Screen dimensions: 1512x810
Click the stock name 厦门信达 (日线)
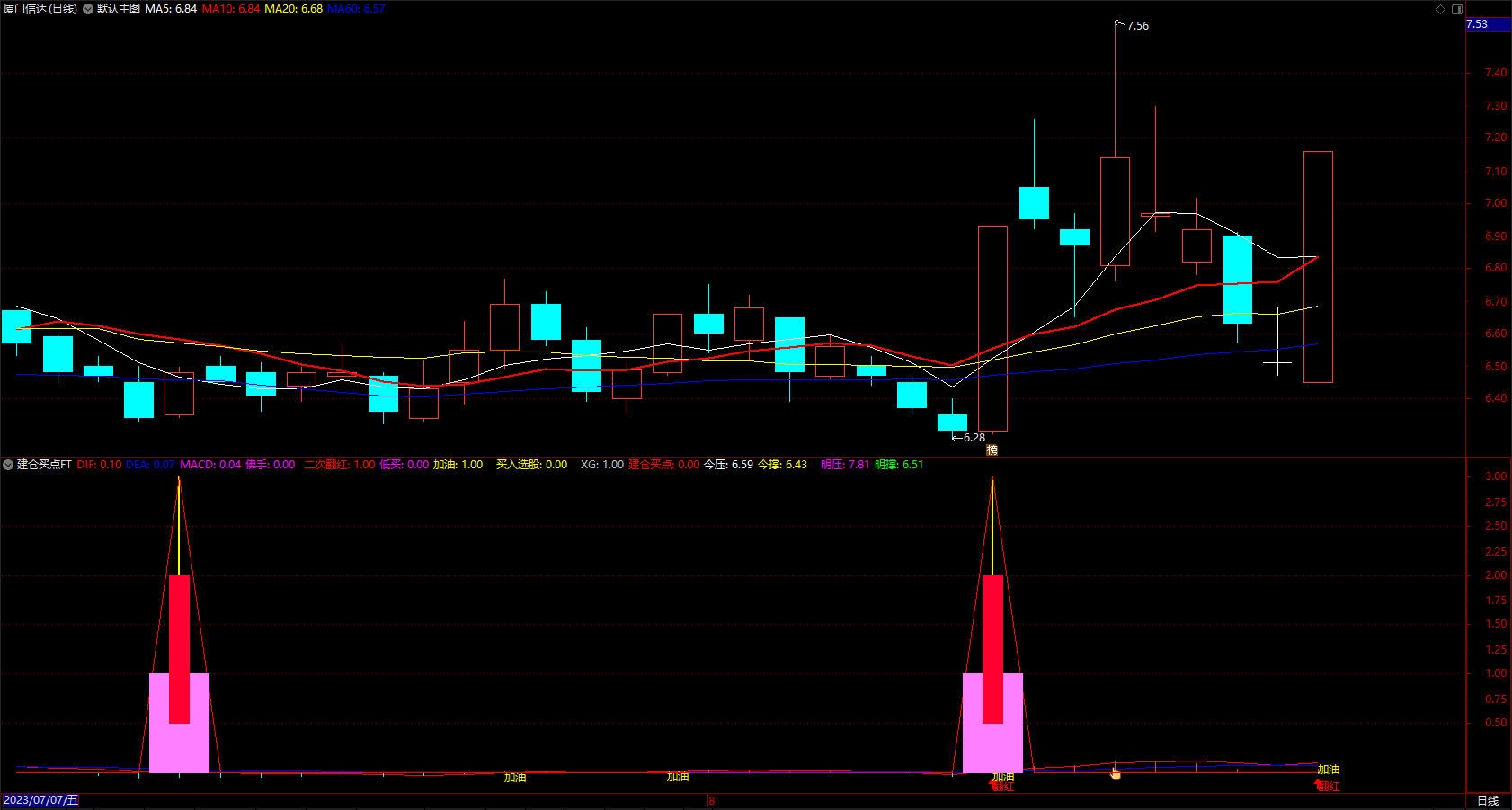click(40, 9)
